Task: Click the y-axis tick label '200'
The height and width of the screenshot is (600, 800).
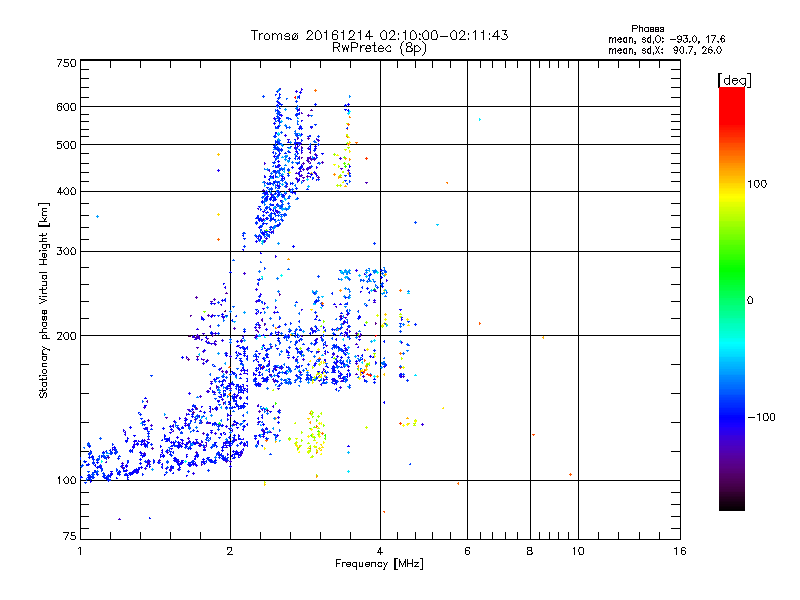Action: coord(66,336)
